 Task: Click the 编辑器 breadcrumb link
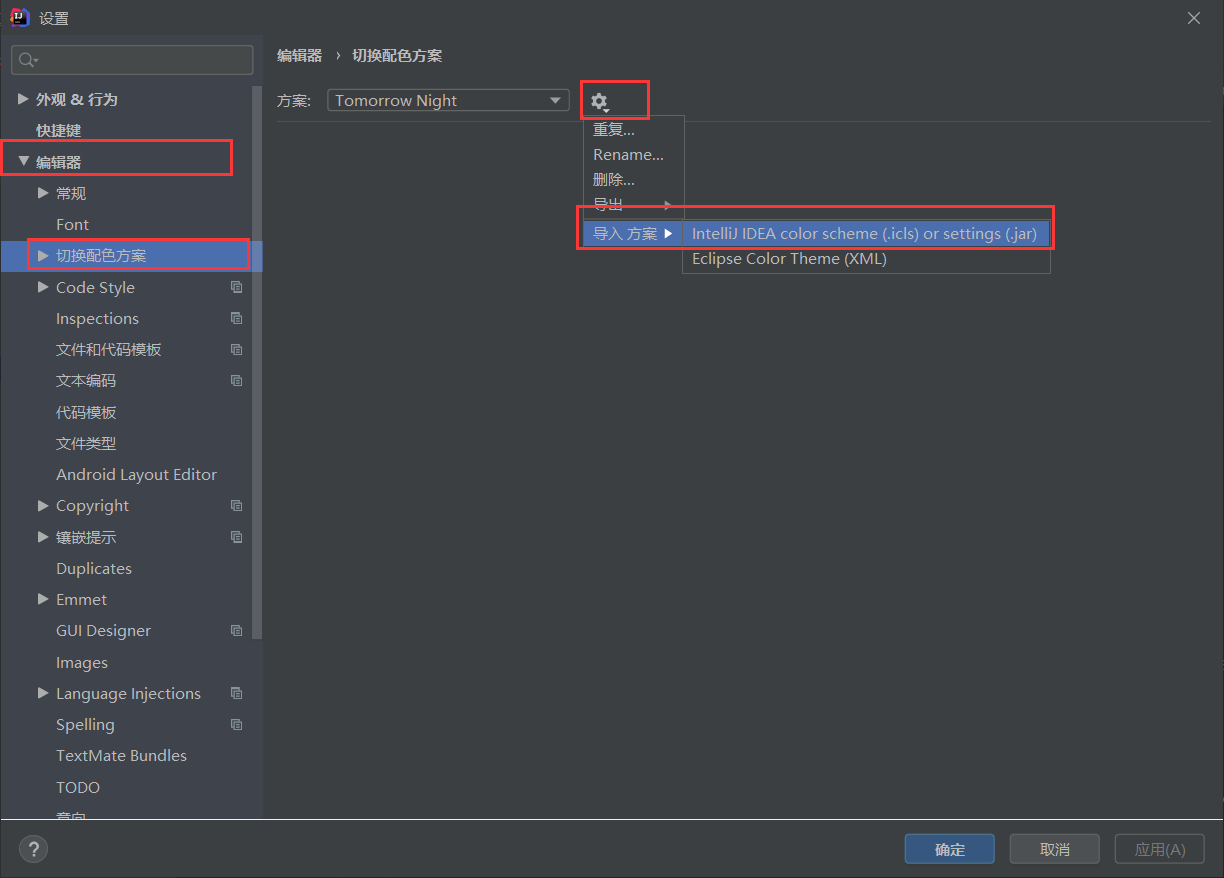[300, 56]
